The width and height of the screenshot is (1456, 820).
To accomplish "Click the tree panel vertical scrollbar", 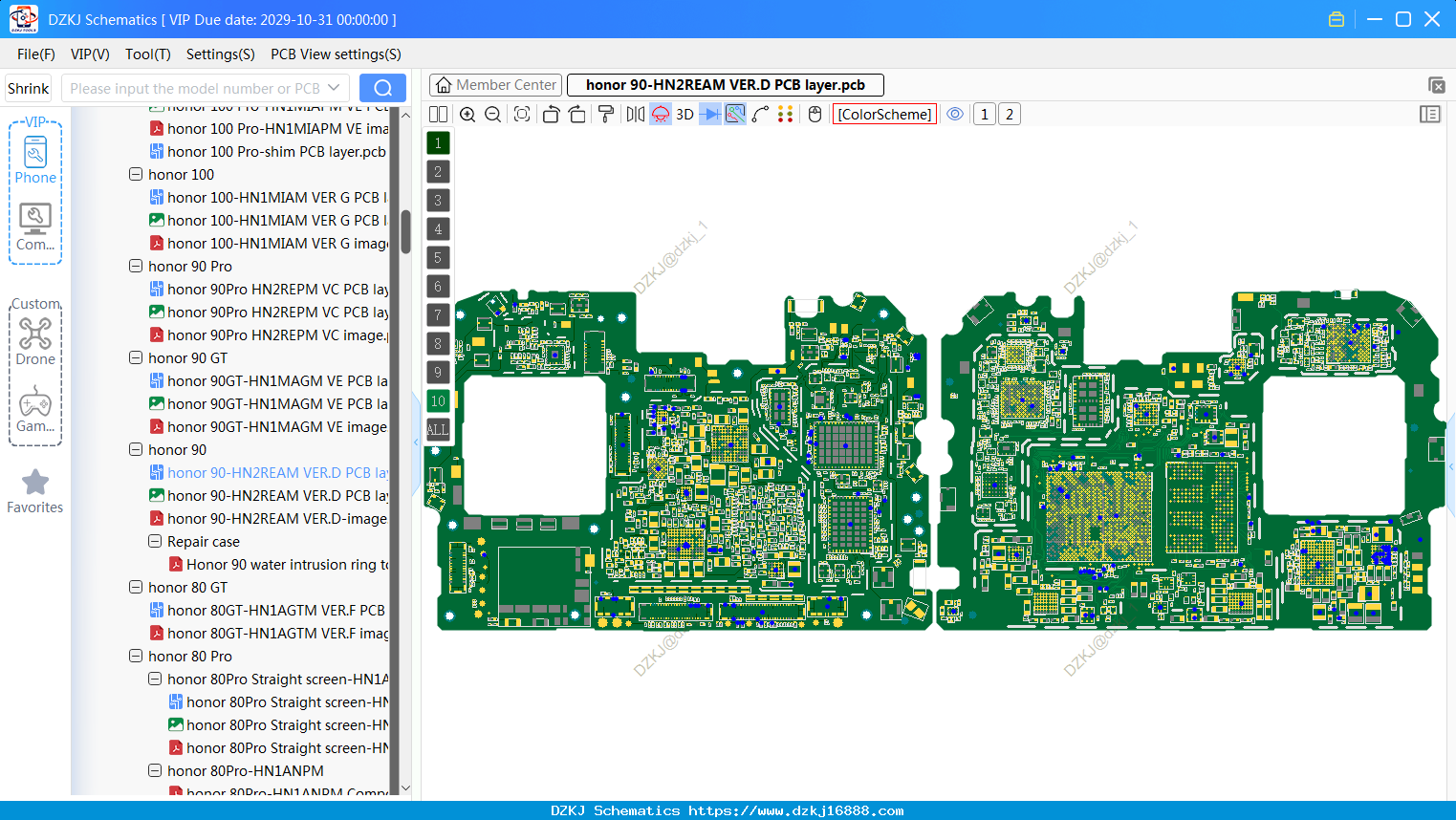I will (x=405, y=231).
